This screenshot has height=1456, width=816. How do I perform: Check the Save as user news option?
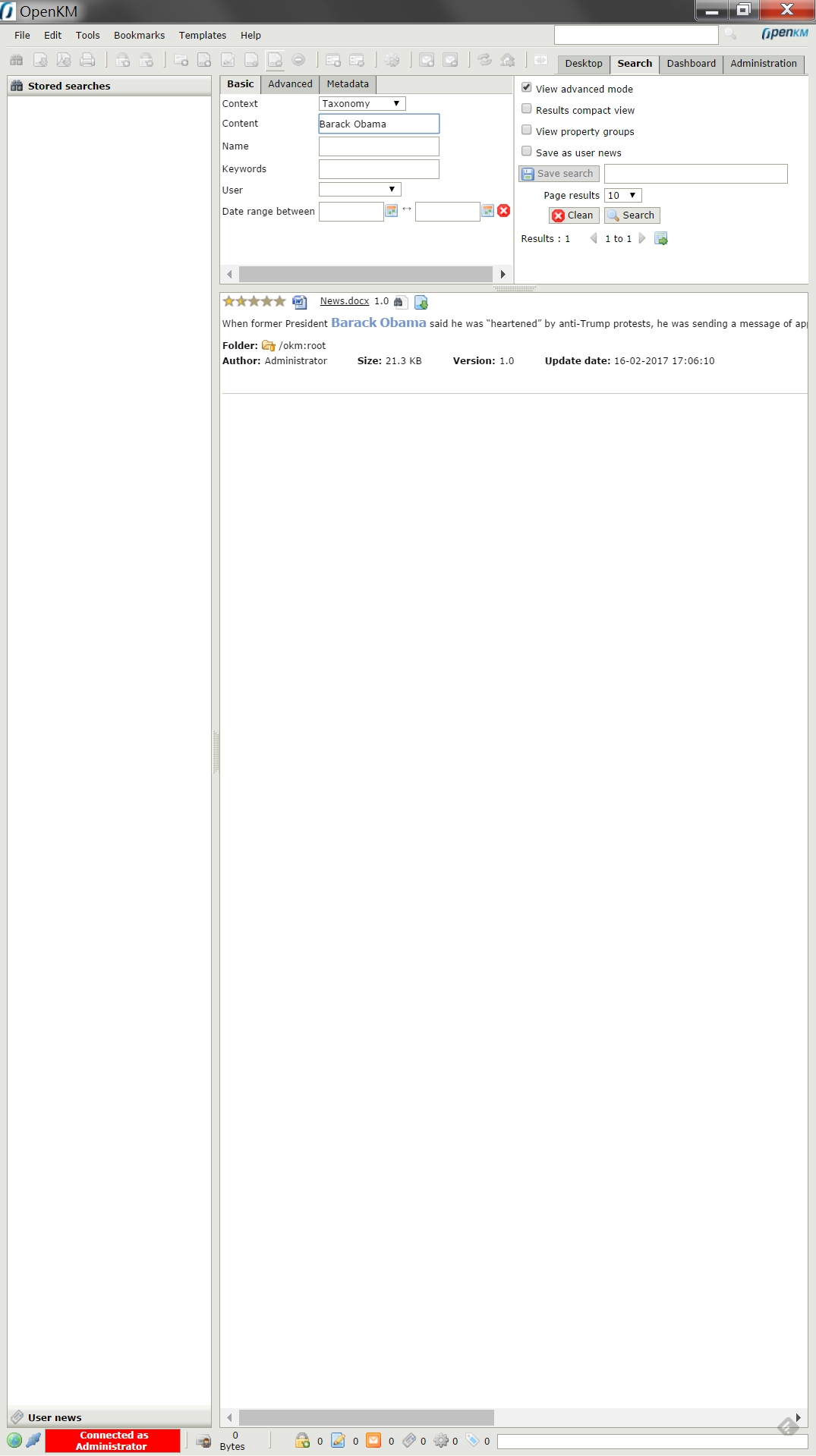[527, 152]
